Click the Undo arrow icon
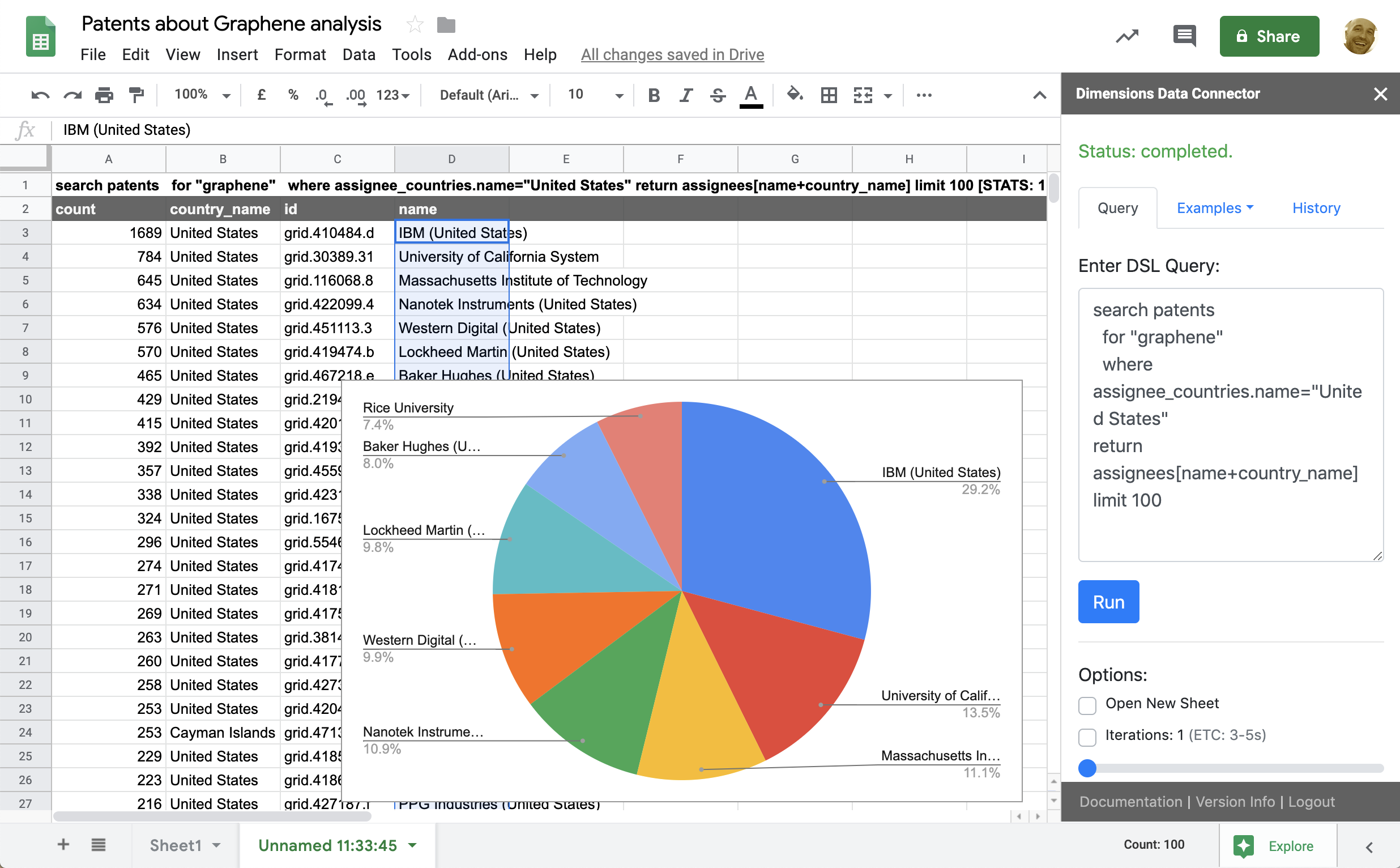Viewport: 1400px width, 868px height. coord(40,95)
